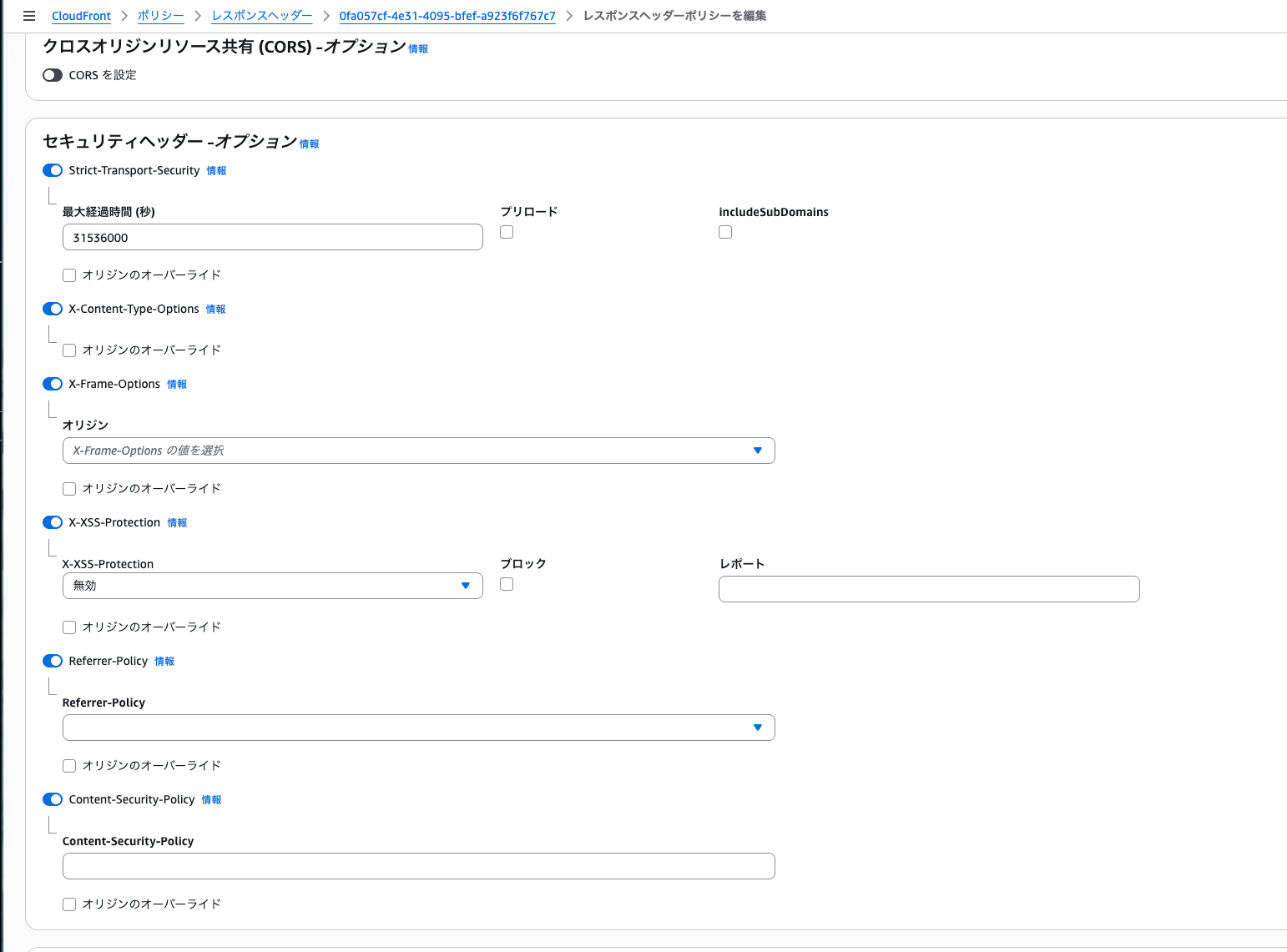
Task: Switch off the X-Frame-Options toggle
Action: [x=53, y=384]
